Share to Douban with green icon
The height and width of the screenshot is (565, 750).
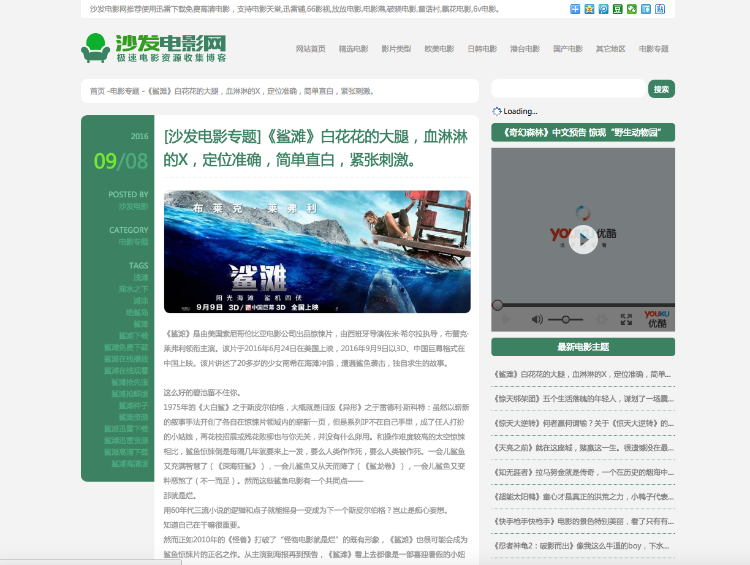click(618, 9)
